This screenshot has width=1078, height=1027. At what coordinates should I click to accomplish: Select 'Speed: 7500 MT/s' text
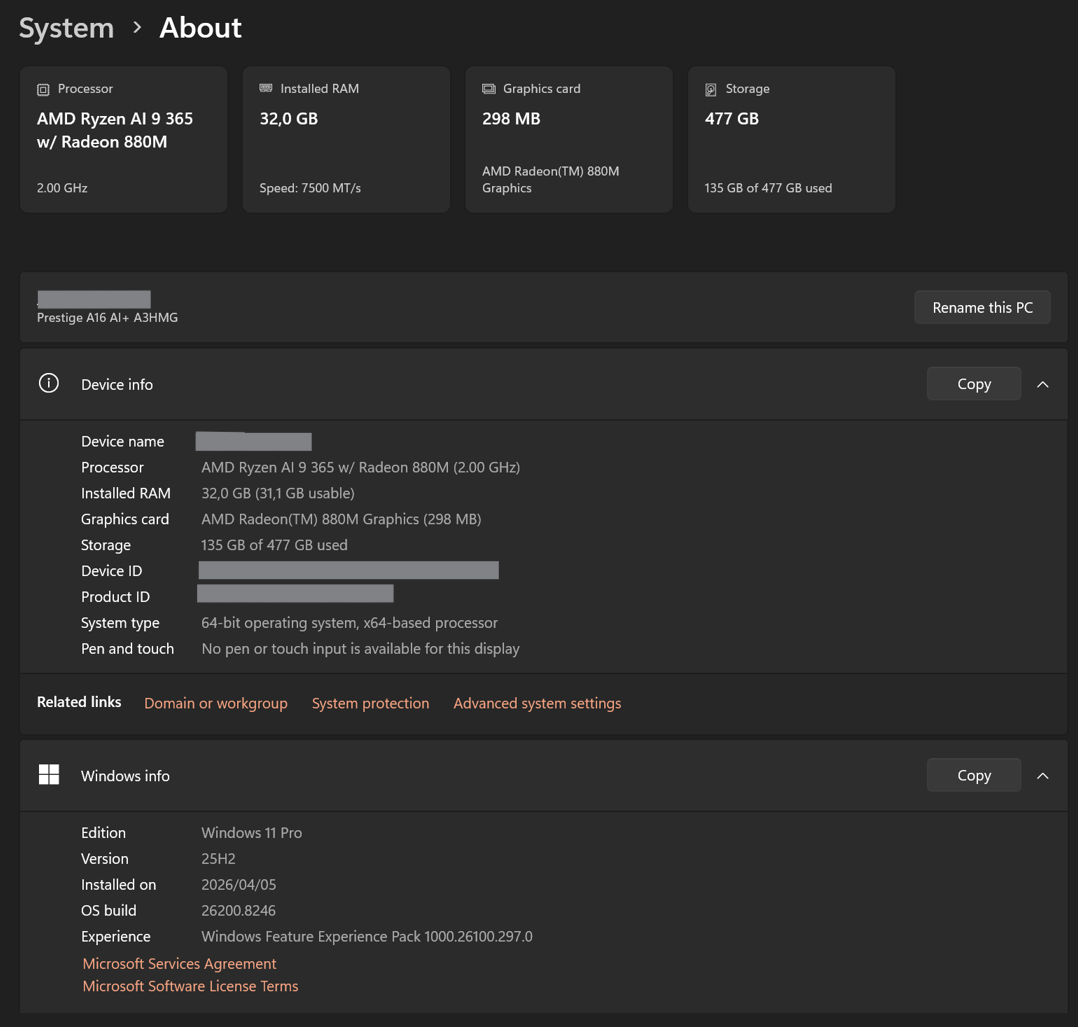click(310, 188)
